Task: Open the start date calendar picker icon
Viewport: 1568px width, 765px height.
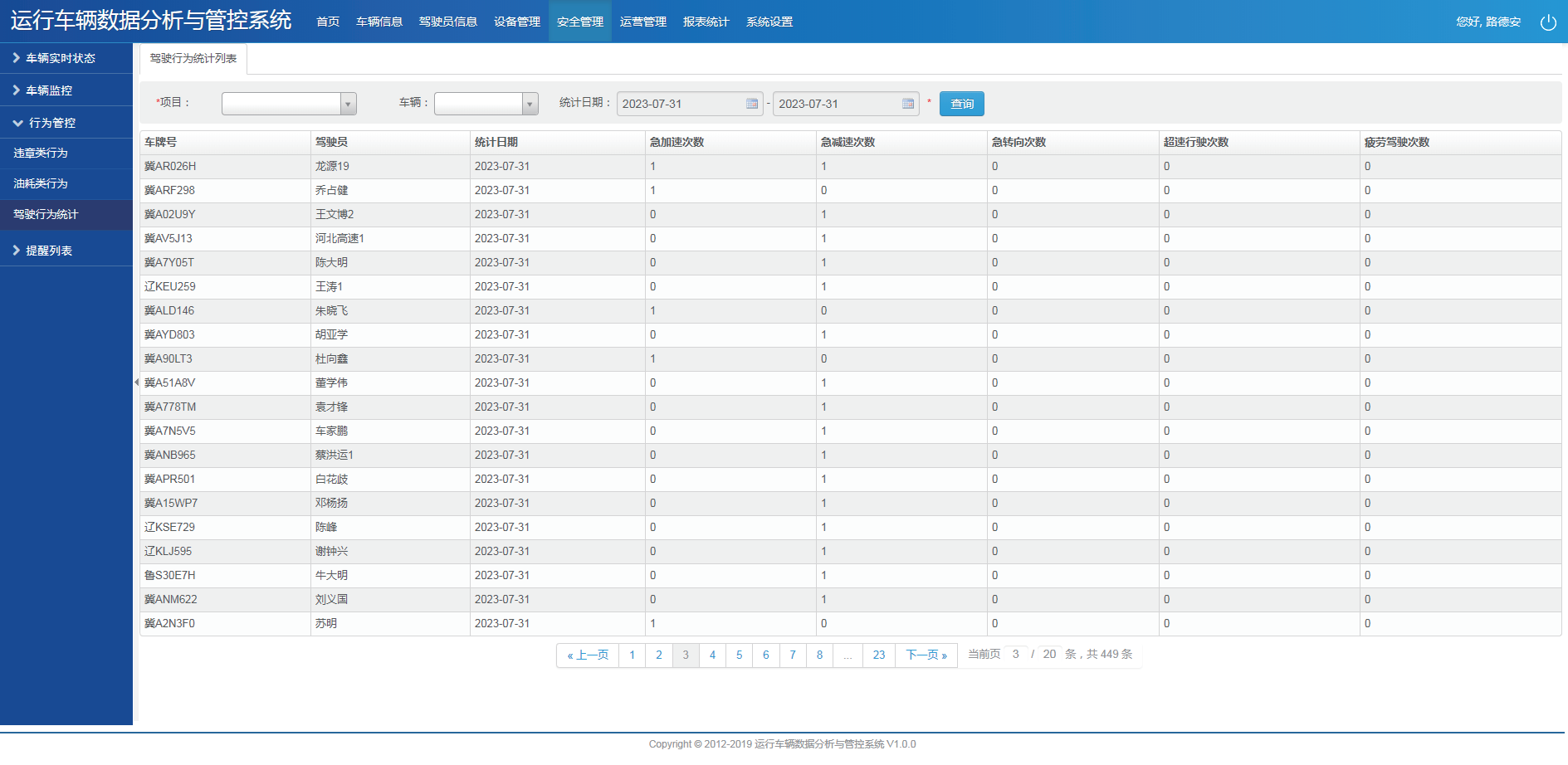Action: click(752, 104)
